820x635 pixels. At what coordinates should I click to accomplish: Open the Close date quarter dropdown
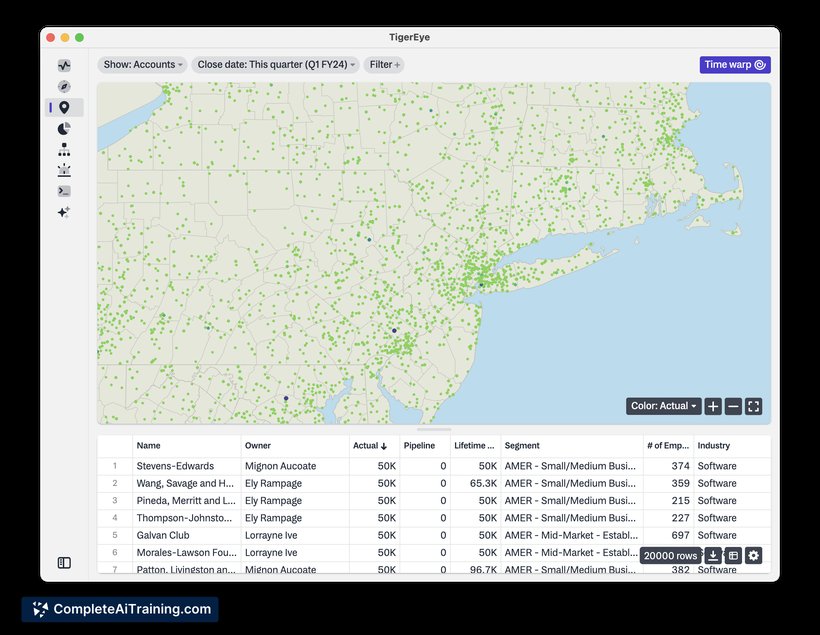(x=276, y=65)
